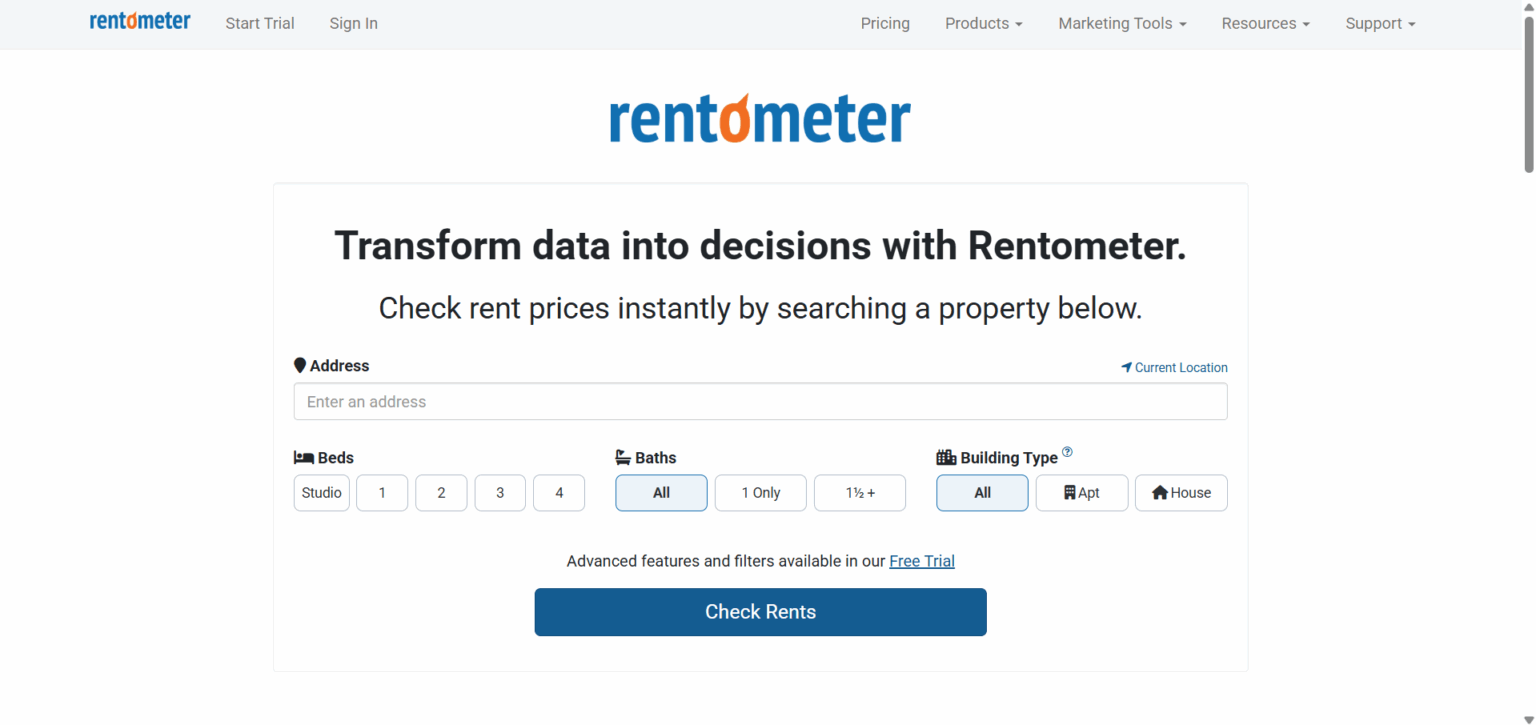
Task: Go to the Pricing page
Action: [x=884, y=23]
